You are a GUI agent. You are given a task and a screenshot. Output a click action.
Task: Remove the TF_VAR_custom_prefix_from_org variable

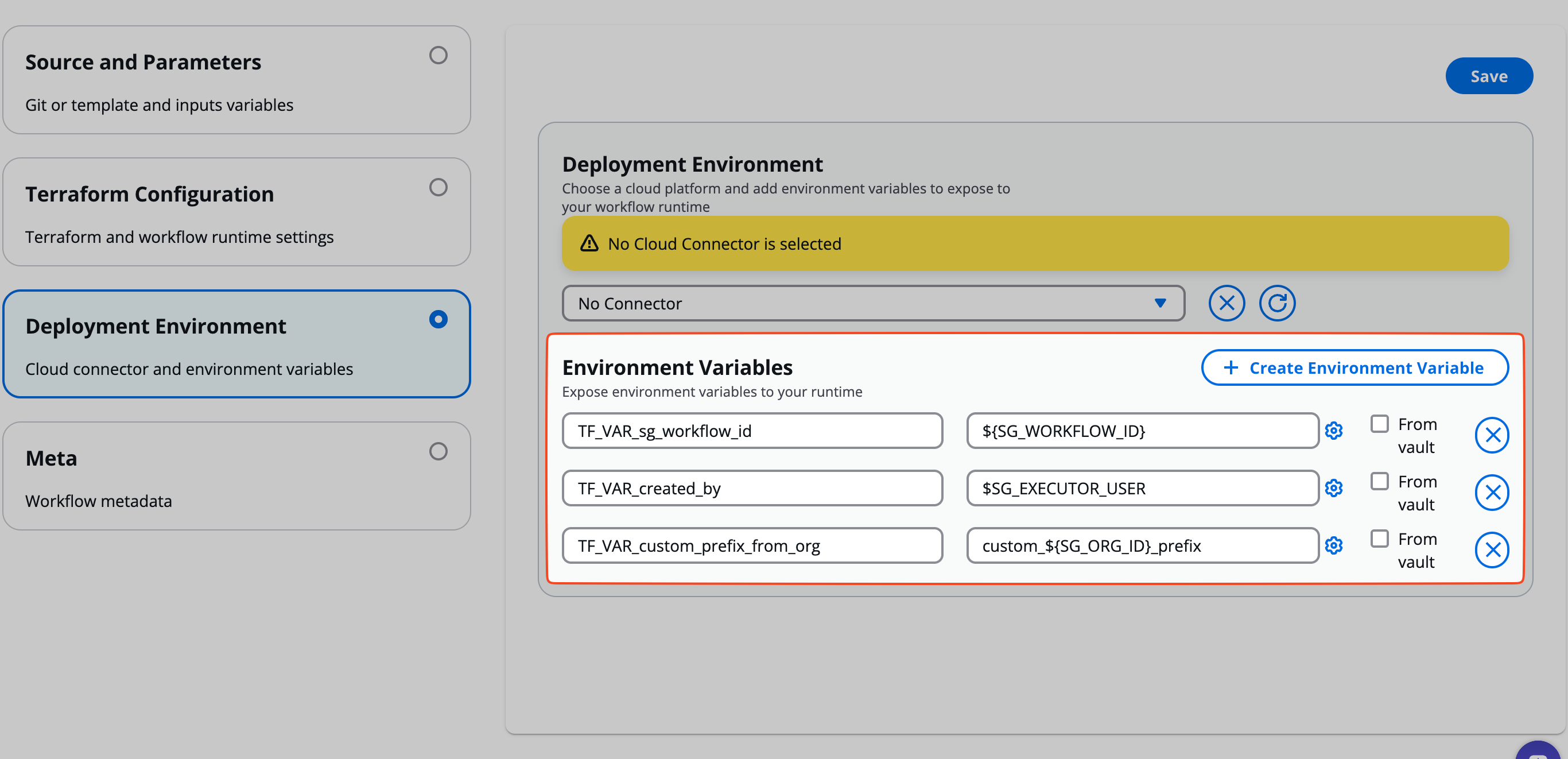click(x=1491, y=550)
